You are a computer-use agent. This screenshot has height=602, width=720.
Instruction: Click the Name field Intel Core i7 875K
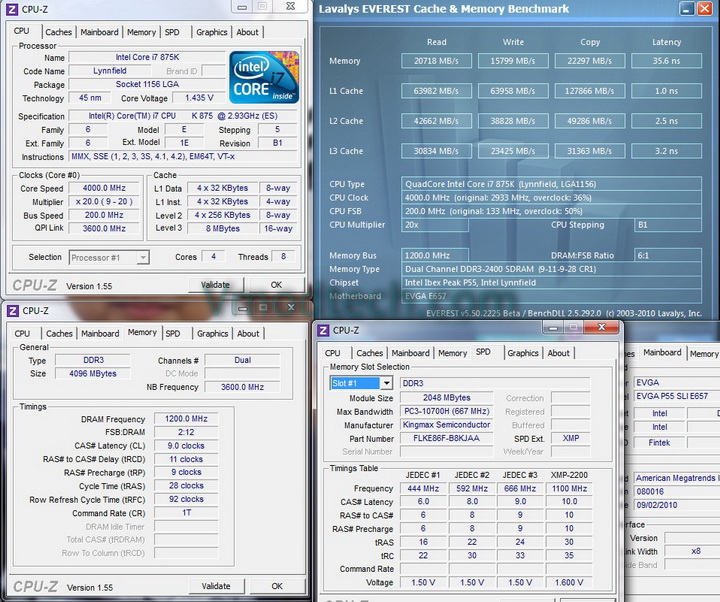pos(147,57)
